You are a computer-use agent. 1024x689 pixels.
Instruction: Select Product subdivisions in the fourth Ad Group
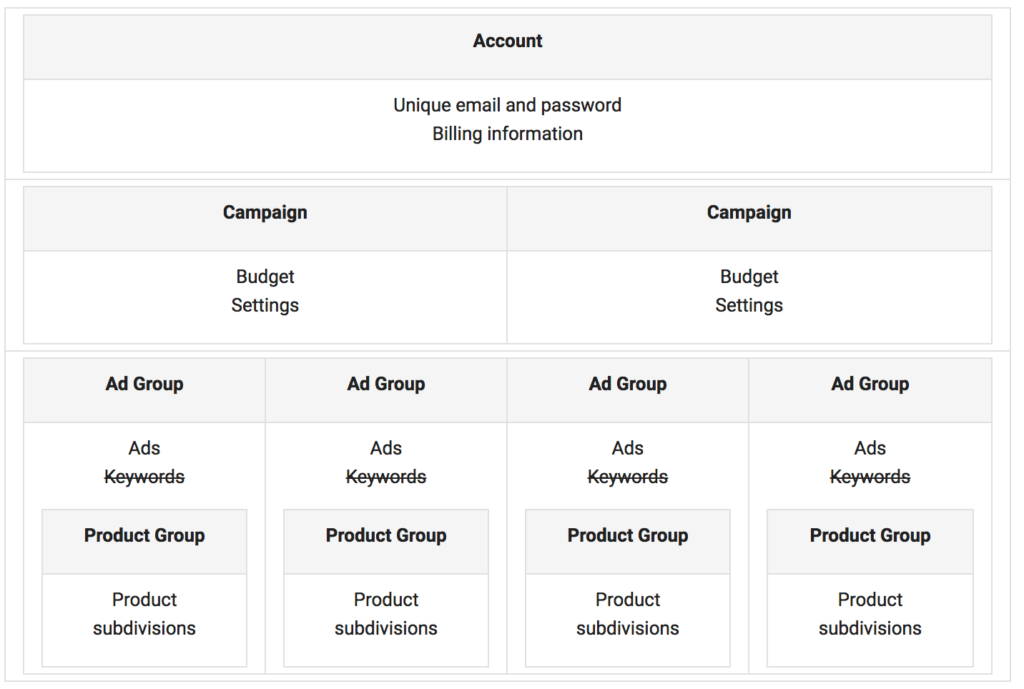[x=869, y=614]
